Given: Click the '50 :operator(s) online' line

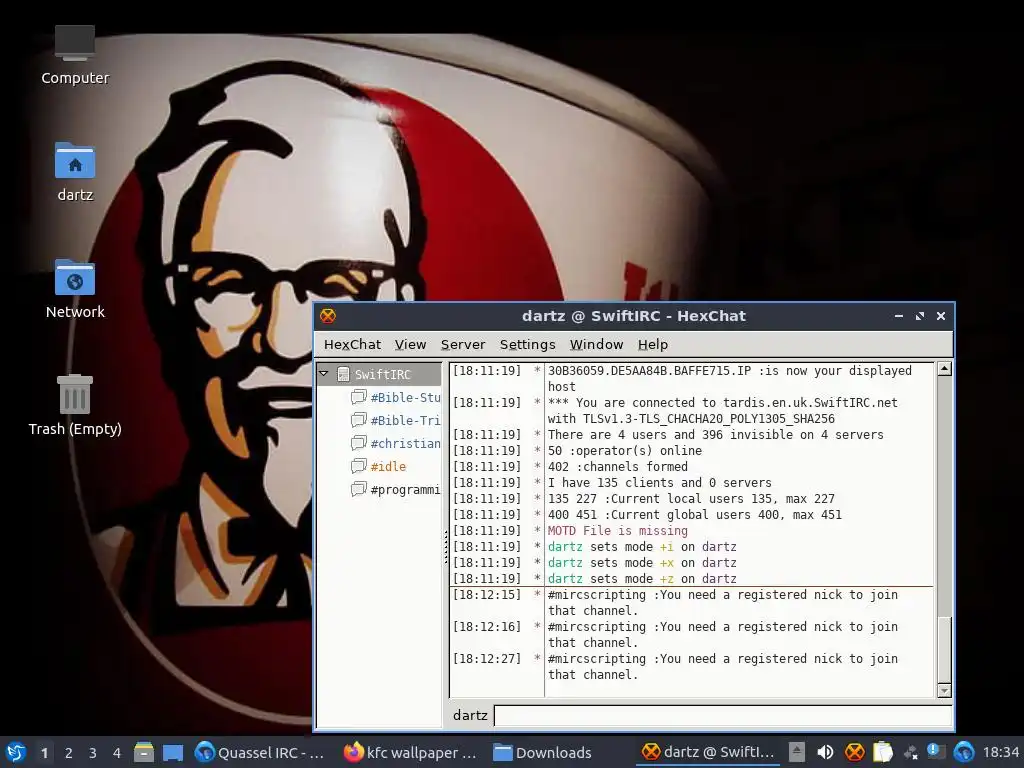Looking at the screenshot, I should click(624, 451).
